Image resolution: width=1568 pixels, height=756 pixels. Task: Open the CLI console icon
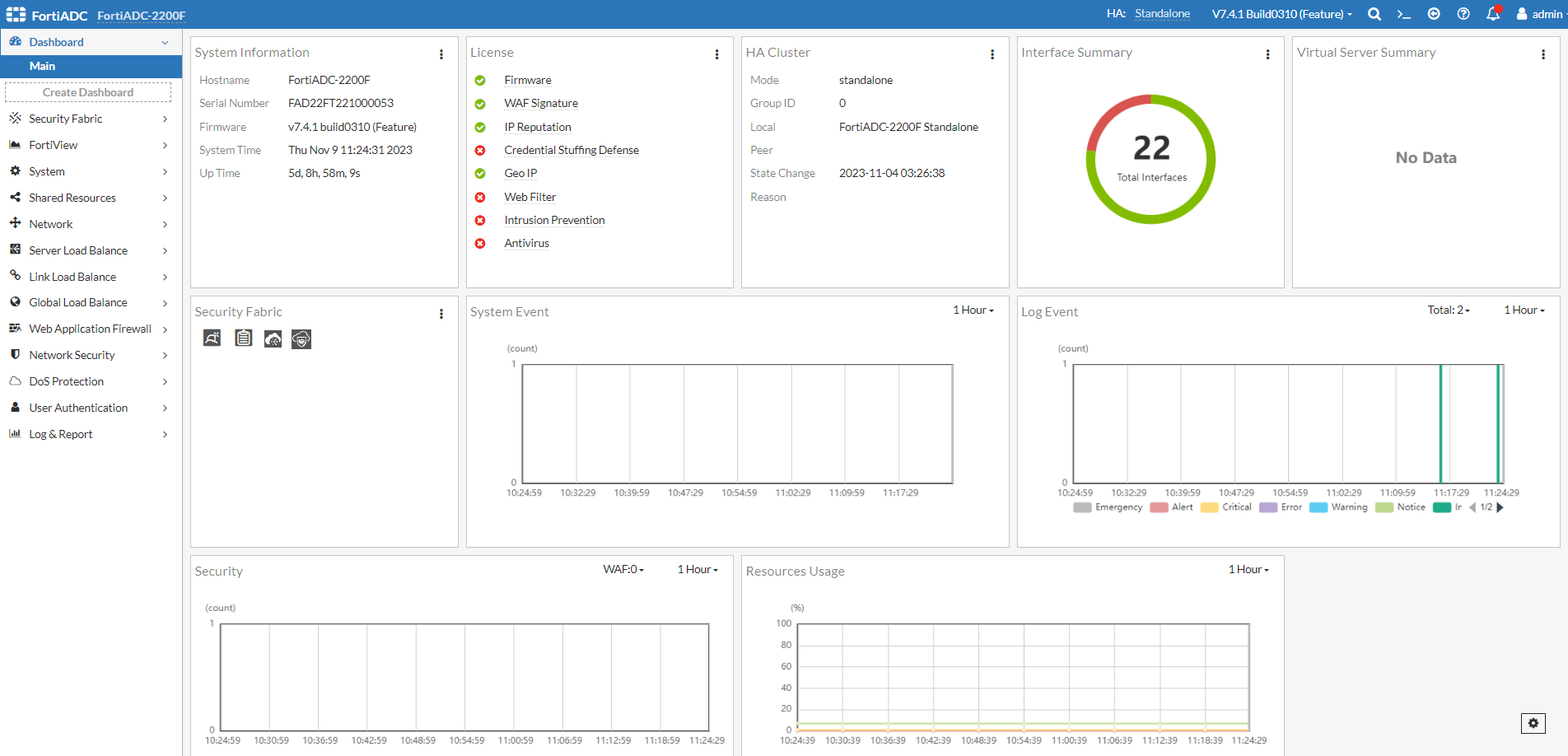coord(1404,14)
